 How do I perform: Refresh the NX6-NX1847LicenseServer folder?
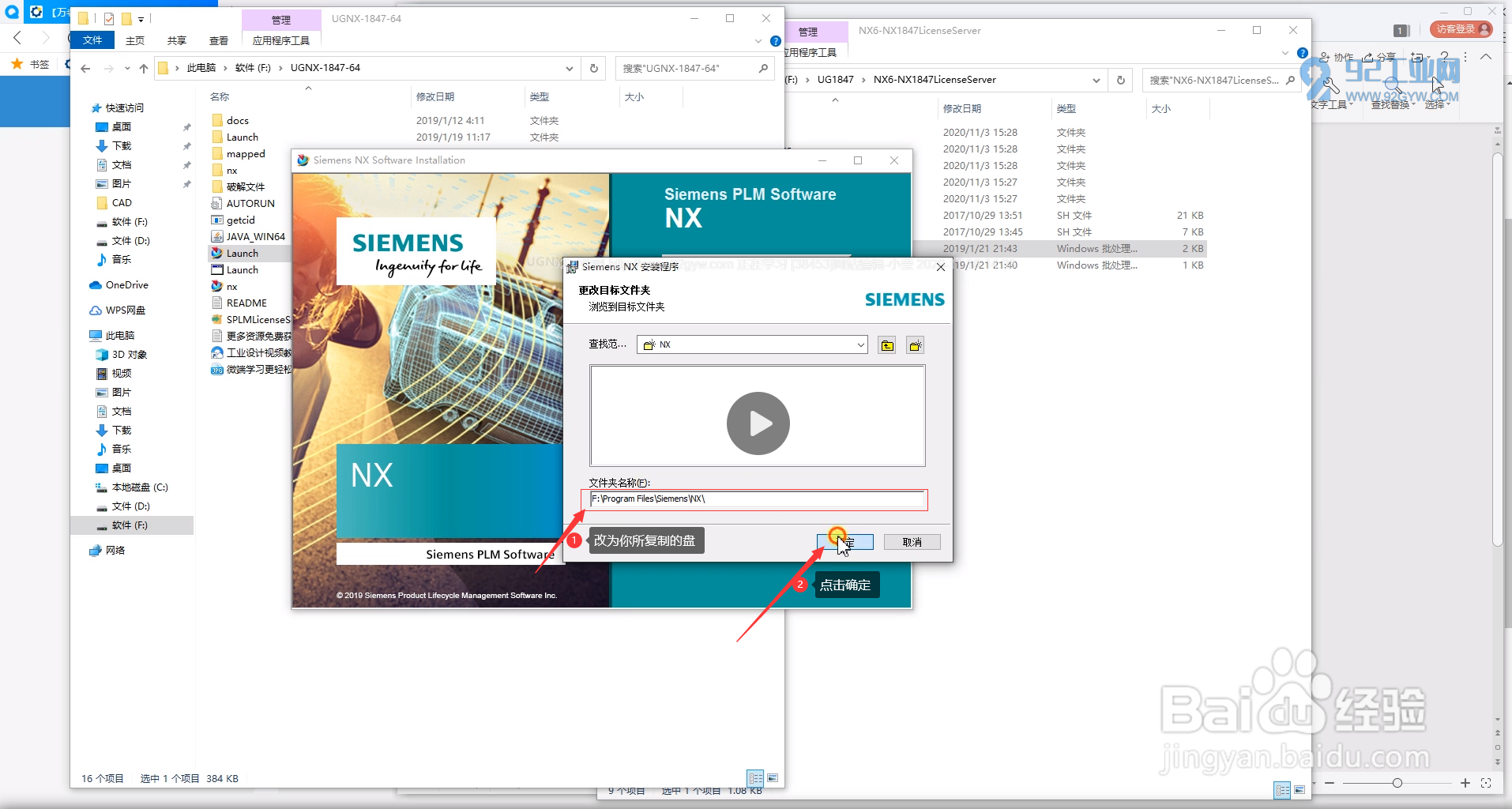(x=1120, y=80)
